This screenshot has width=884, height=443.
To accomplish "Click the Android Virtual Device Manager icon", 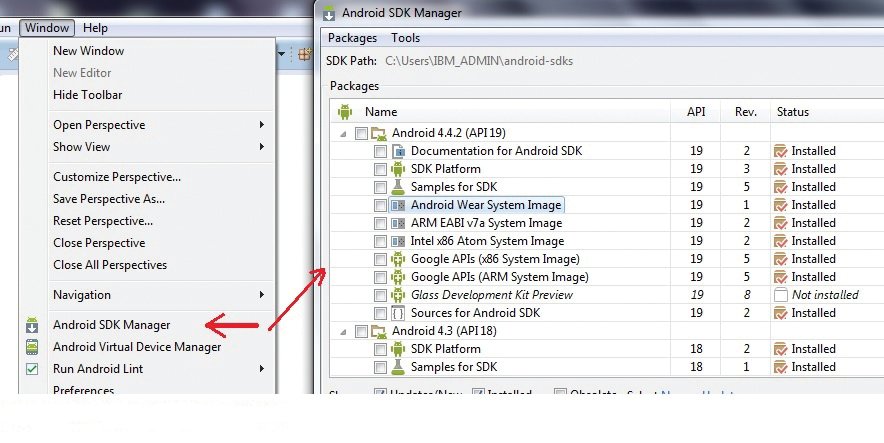I will click(x=32, y=347).
